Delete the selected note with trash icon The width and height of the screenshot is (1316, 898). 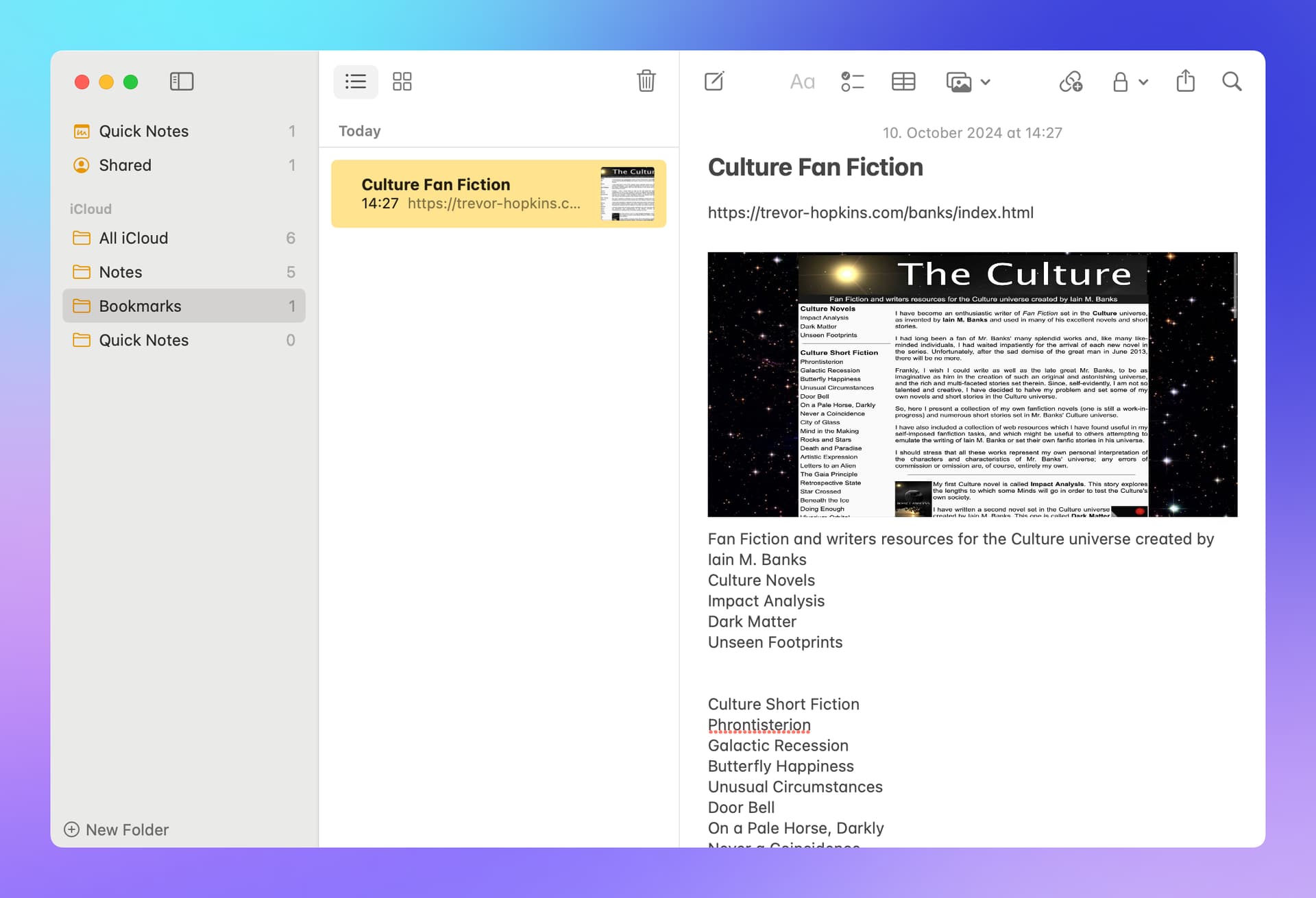click(646, 82)
